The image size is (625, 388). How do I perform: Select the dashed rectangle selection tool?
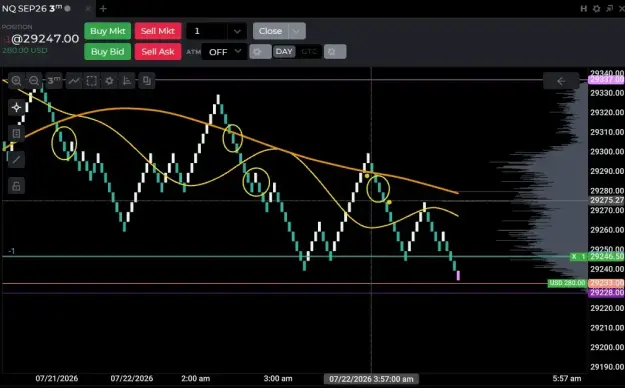(x=92, y=81)
